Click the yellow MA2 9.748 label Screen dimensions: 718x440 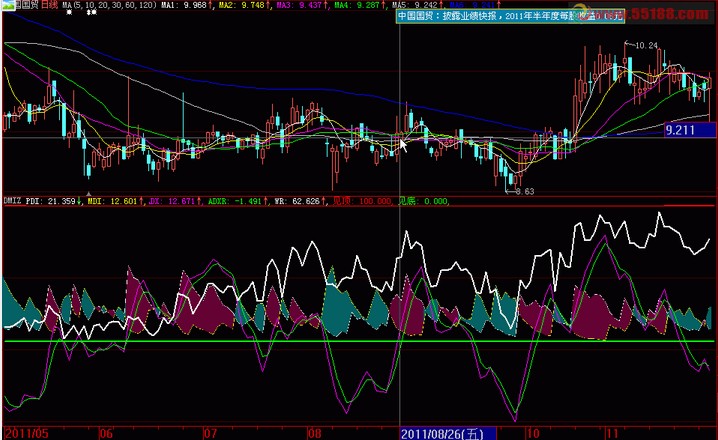click(x=238, y=5)
